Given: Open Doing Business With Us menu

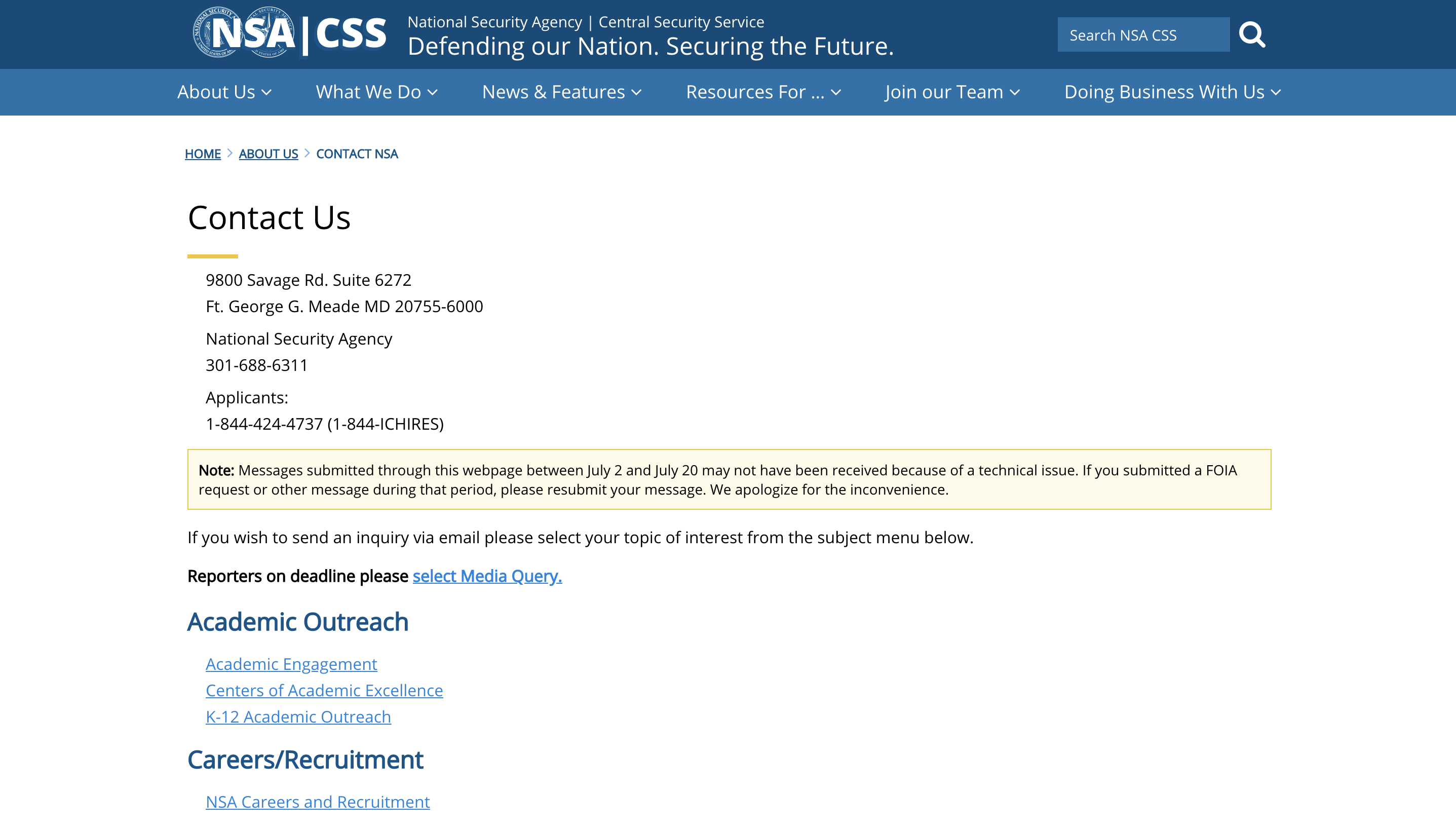Looking at the screenshot, I should [x=1172, y=92].
